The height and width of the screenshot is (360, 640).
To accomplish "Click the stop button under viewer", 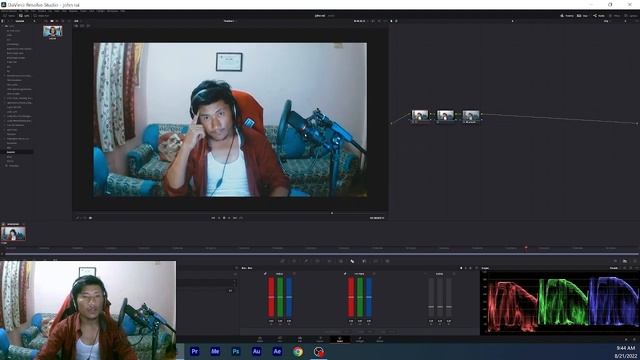I will pyautogui.click(x=224, y=218).
